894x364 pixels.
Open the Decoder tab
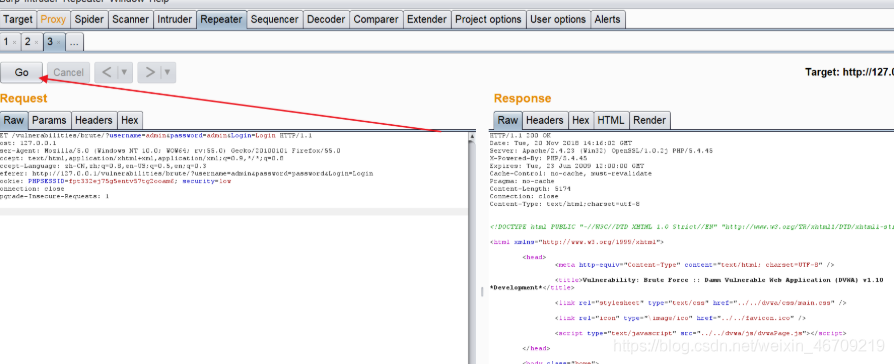pyautogui.click(x=326, y=19)
